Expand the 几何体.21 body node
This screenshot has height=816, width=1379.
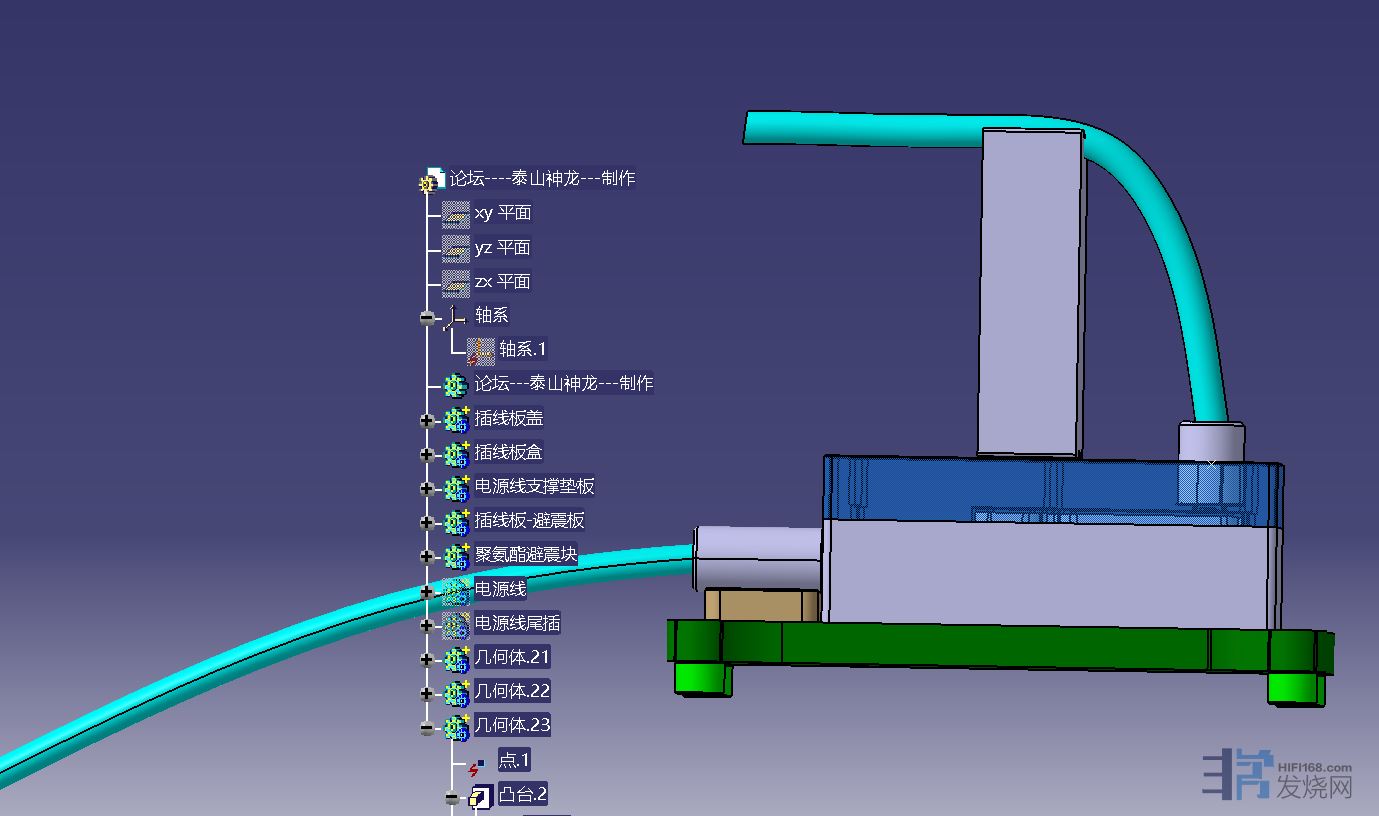pos(427,660)
